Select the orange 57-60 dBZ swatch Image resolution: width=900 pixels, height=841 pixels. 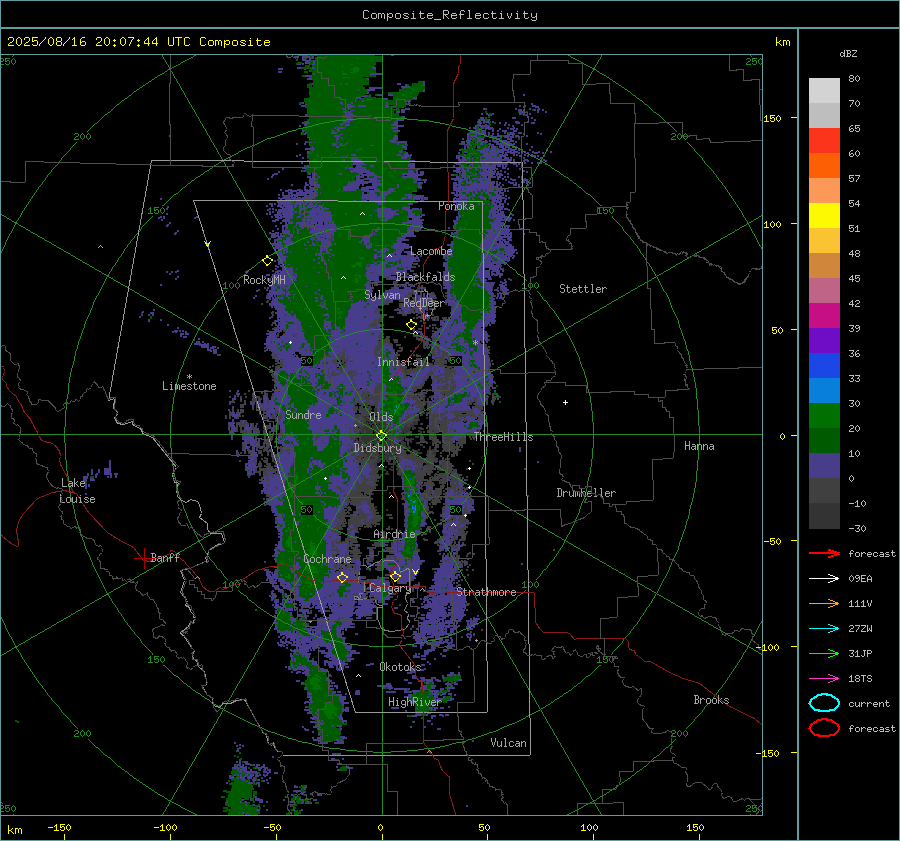pyautogui.click(x=824, y=166)
